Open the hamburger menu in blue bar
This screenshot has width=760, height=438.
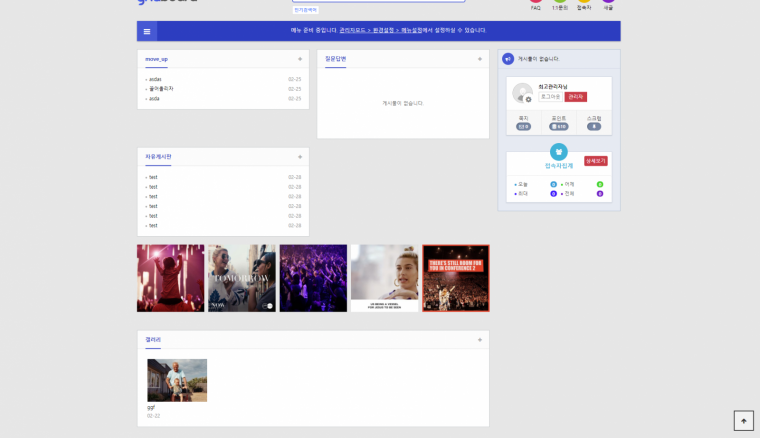pyautogui.click(x=147, y=31)
